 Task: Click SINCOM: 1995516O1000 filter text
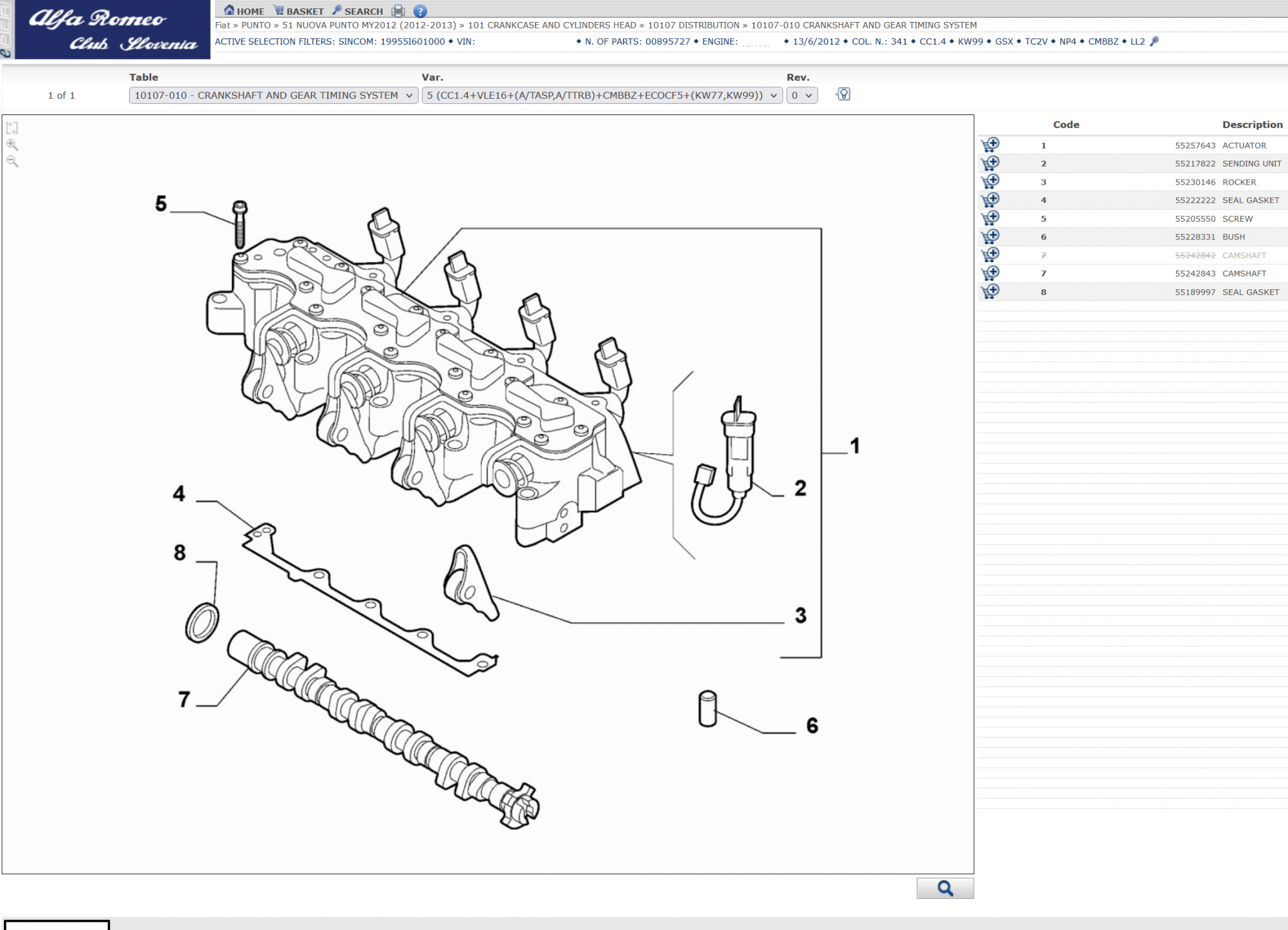tap(391, 41)
